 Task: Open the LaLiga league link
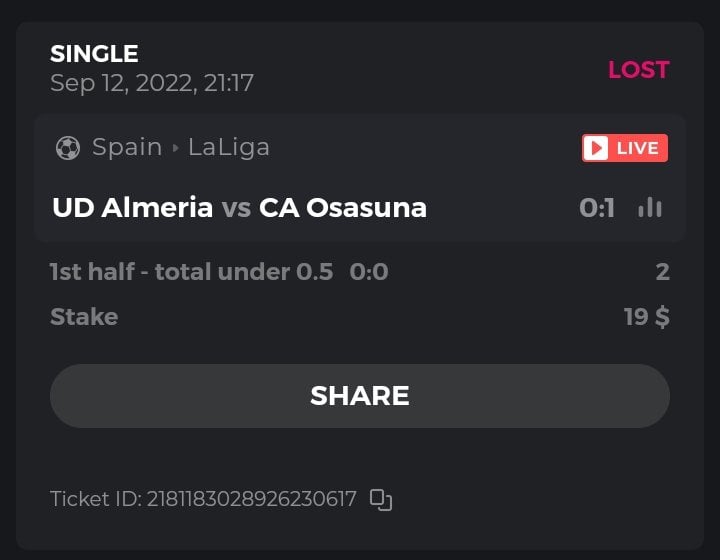(x=229, y=147)
